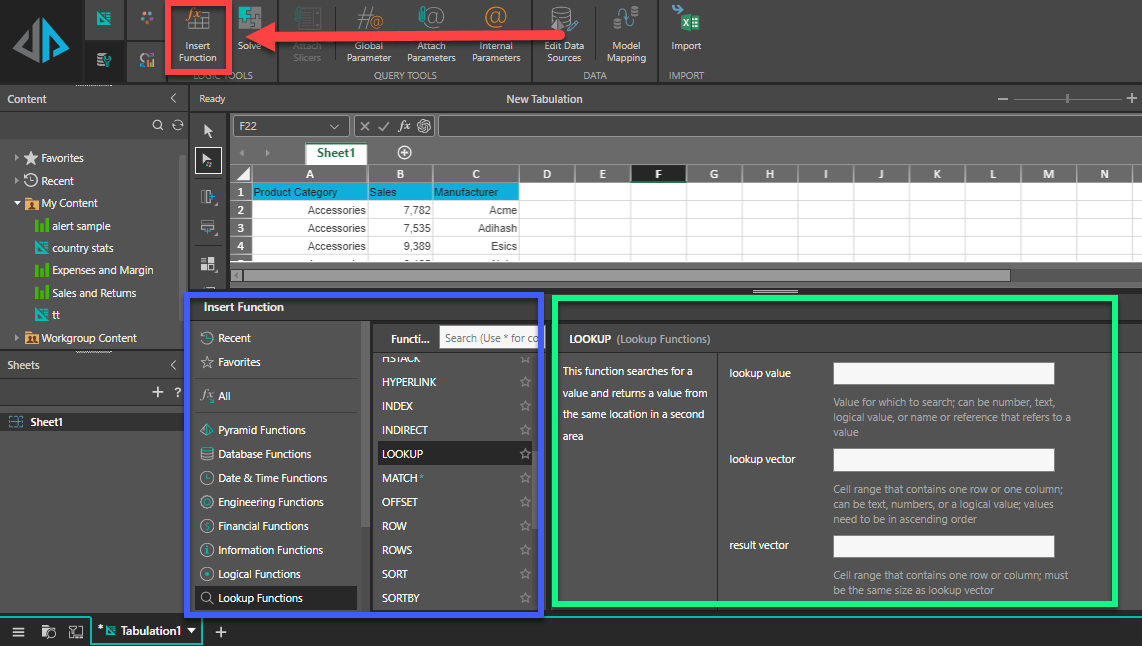This screenshot has height=646, width=1142.
Task: Choose the HYPERLINK function from the list
Action: tap(409, 382)
